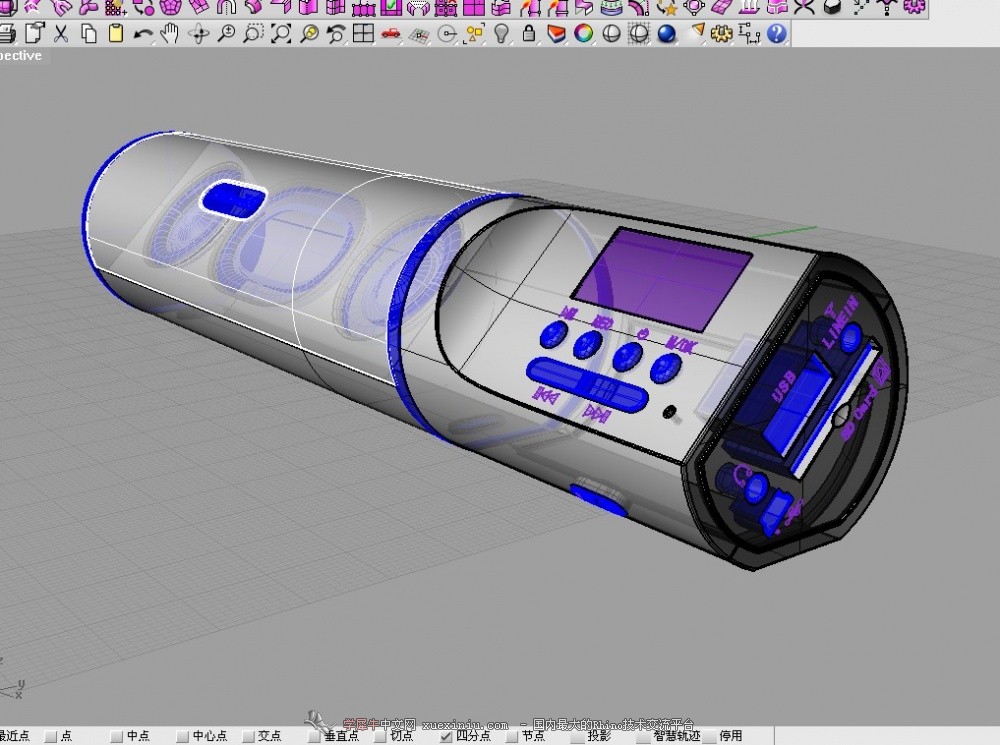Click the Select objects shapes icon
Screen dimensions: 1000x745
click(x=474, y=34)
